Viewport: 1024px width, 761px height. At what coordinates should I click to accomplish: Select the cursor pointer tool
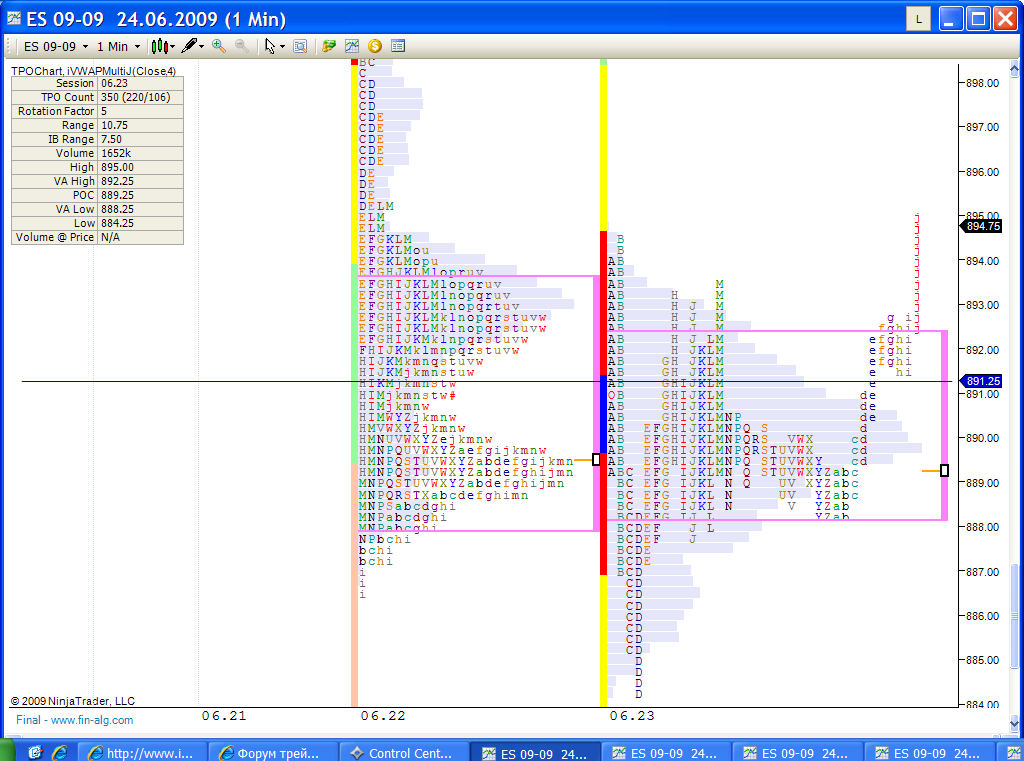[270, 46]
